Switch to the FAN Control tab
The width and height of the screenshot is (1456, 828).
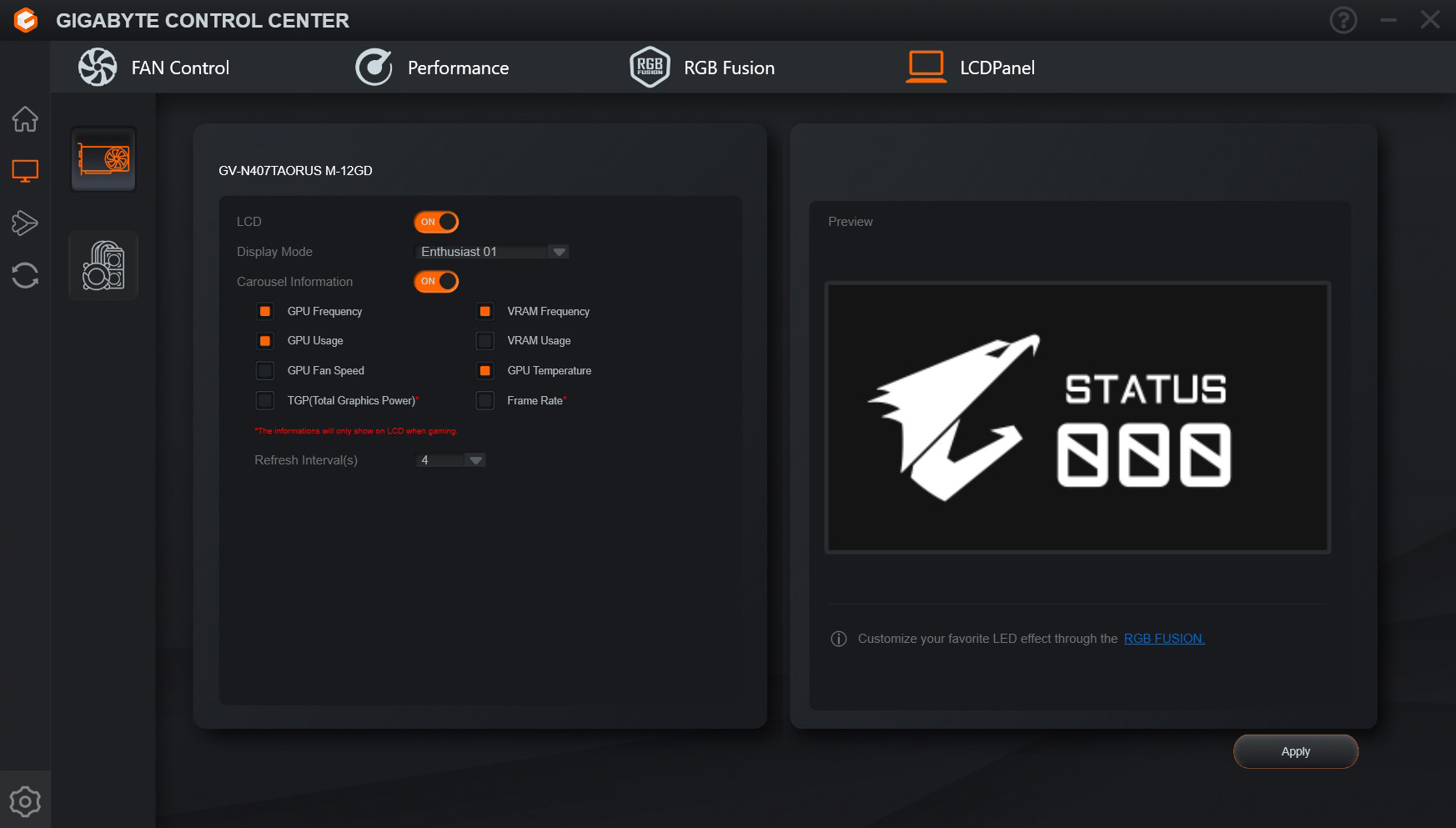pos(154,68)
